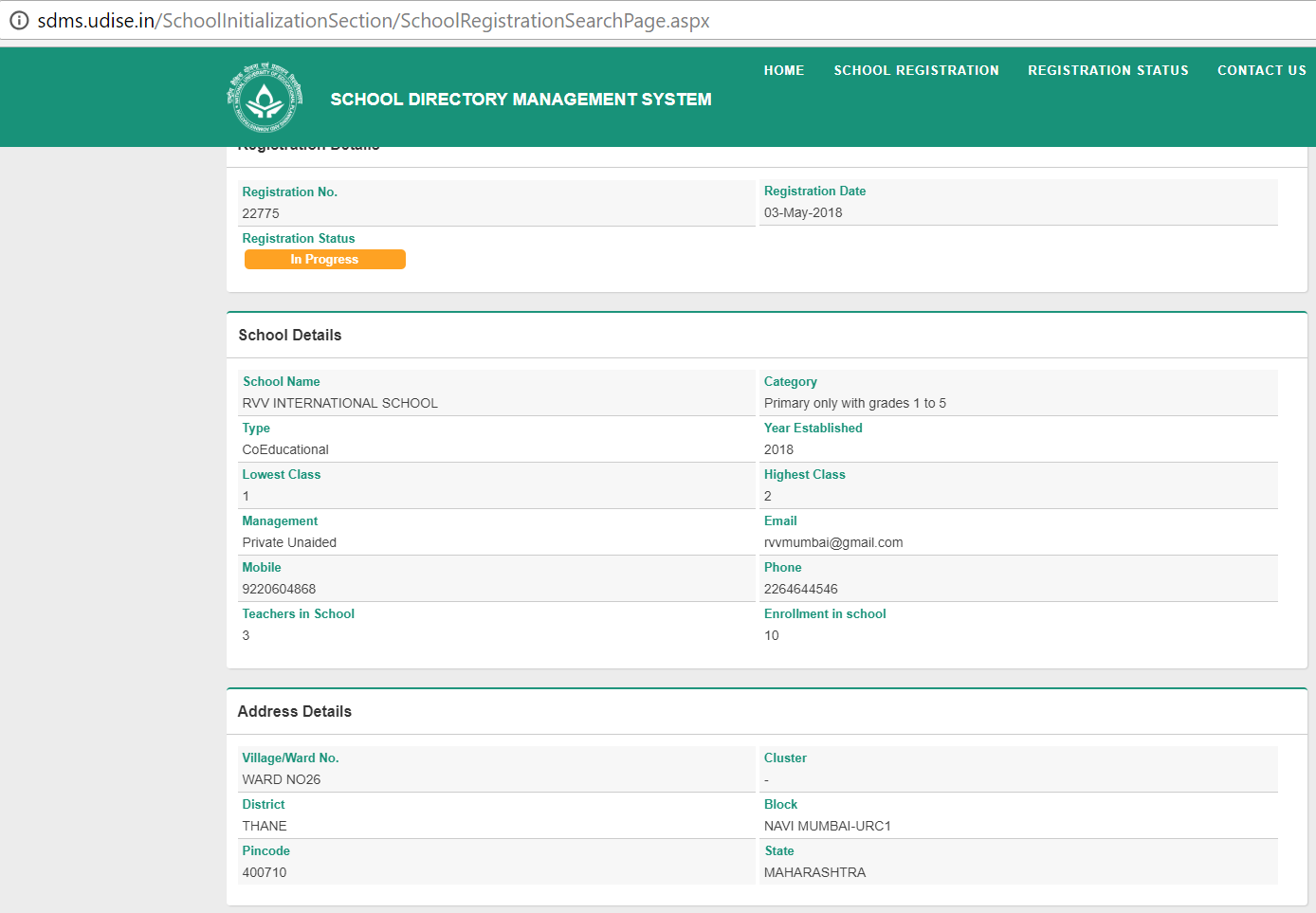Image resolution: width=1316 pixels, height=913 pixels.
Task: Click the School Details section heading
Action: point(290,335)
